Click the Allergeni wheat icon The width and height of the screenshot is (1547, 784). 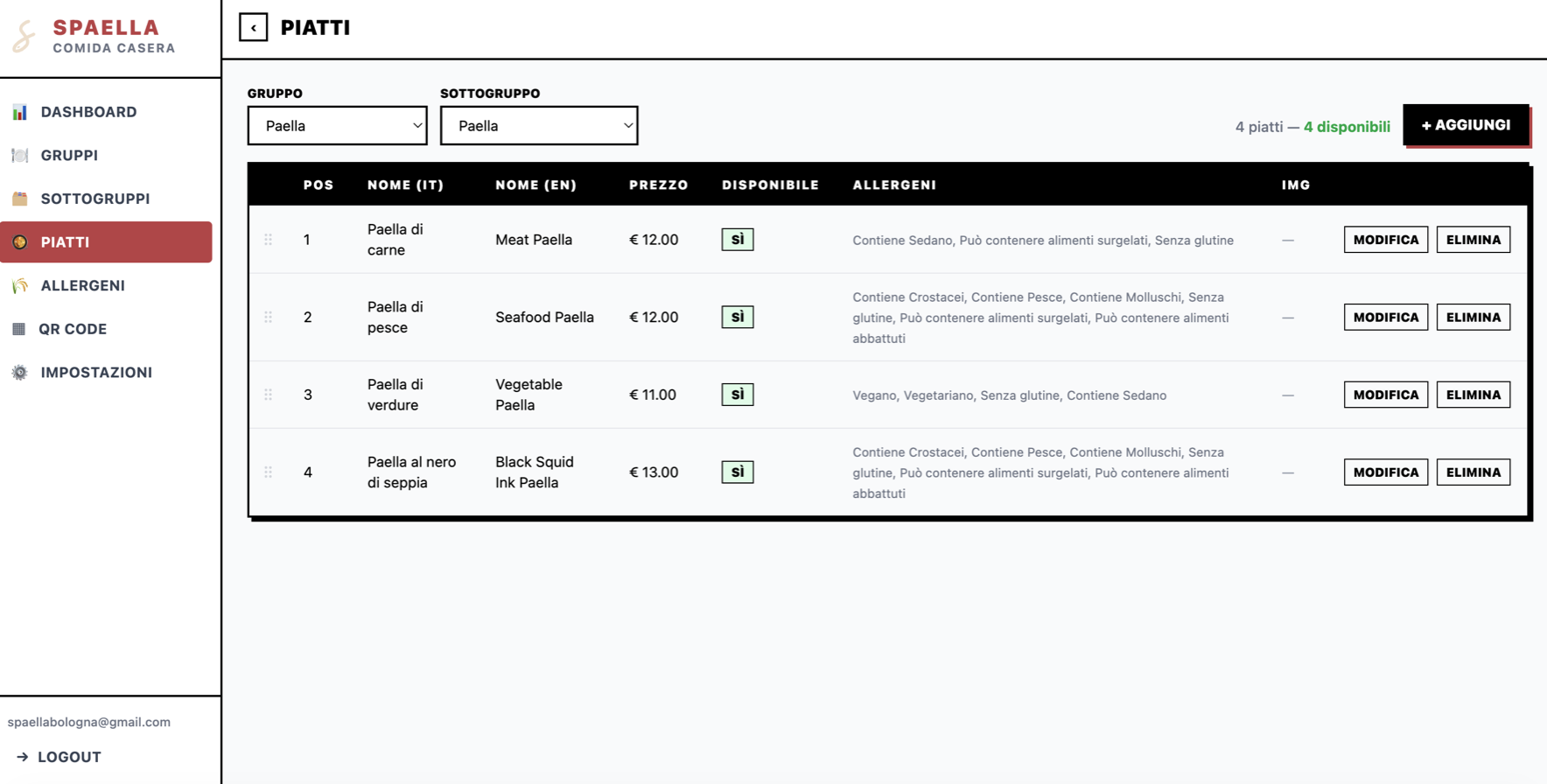19,286
